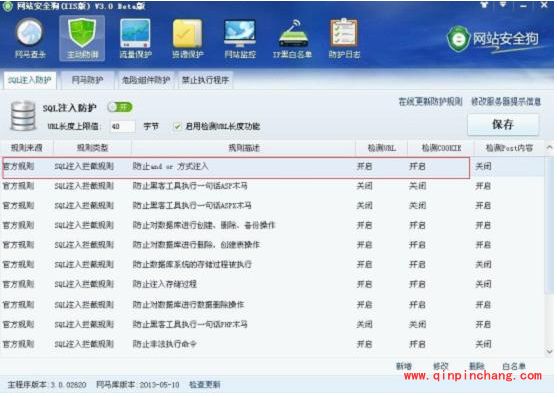557x397 pixels.
Task: Switch to the 危险组件防护 tab
Action: pyautogui.click(x=146, y=80)
